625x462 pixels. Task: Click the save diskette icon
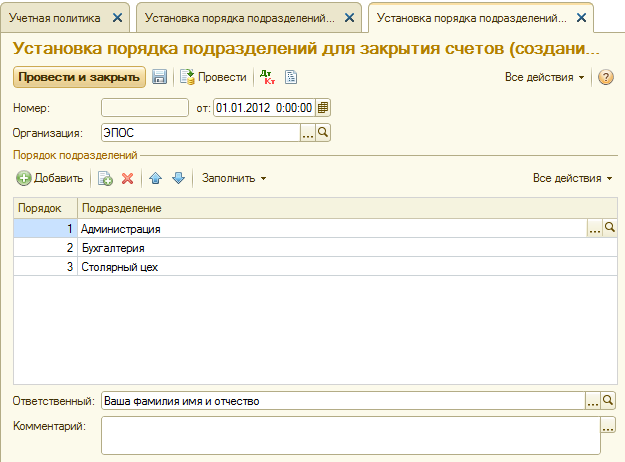(159, 77)
